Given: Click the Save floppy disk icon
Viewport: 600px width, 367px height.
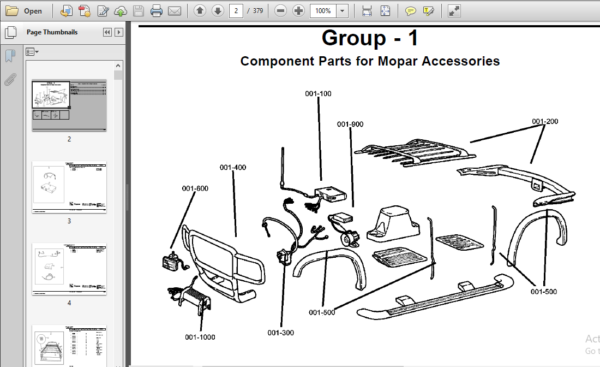Looking at the screenshot, I should tap(139, 11).
